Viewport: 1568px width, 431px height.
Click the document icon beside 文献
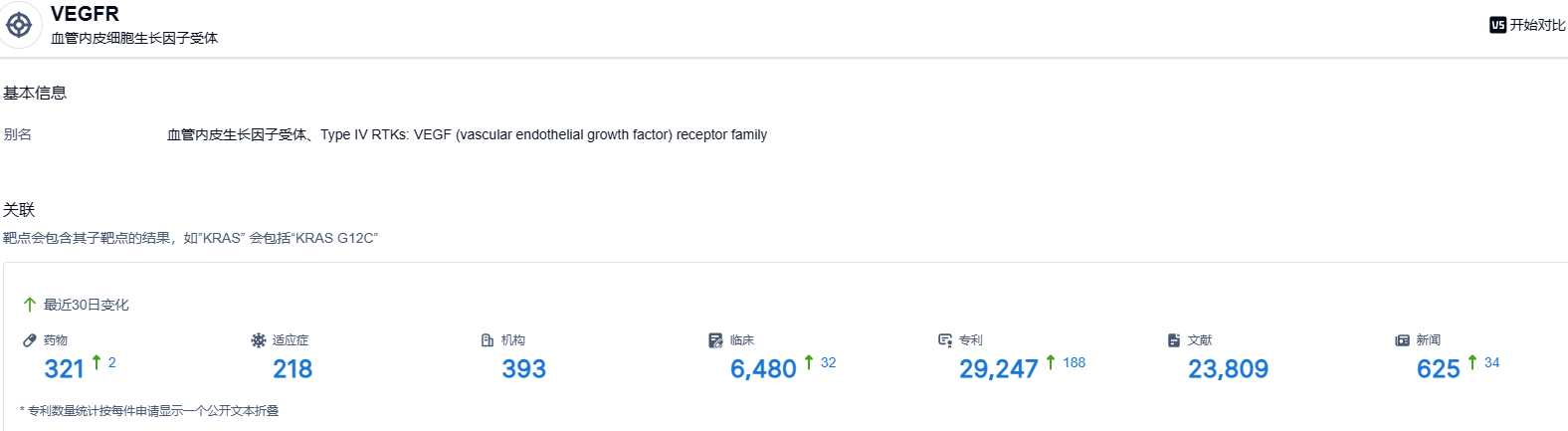click(1174, 340)
